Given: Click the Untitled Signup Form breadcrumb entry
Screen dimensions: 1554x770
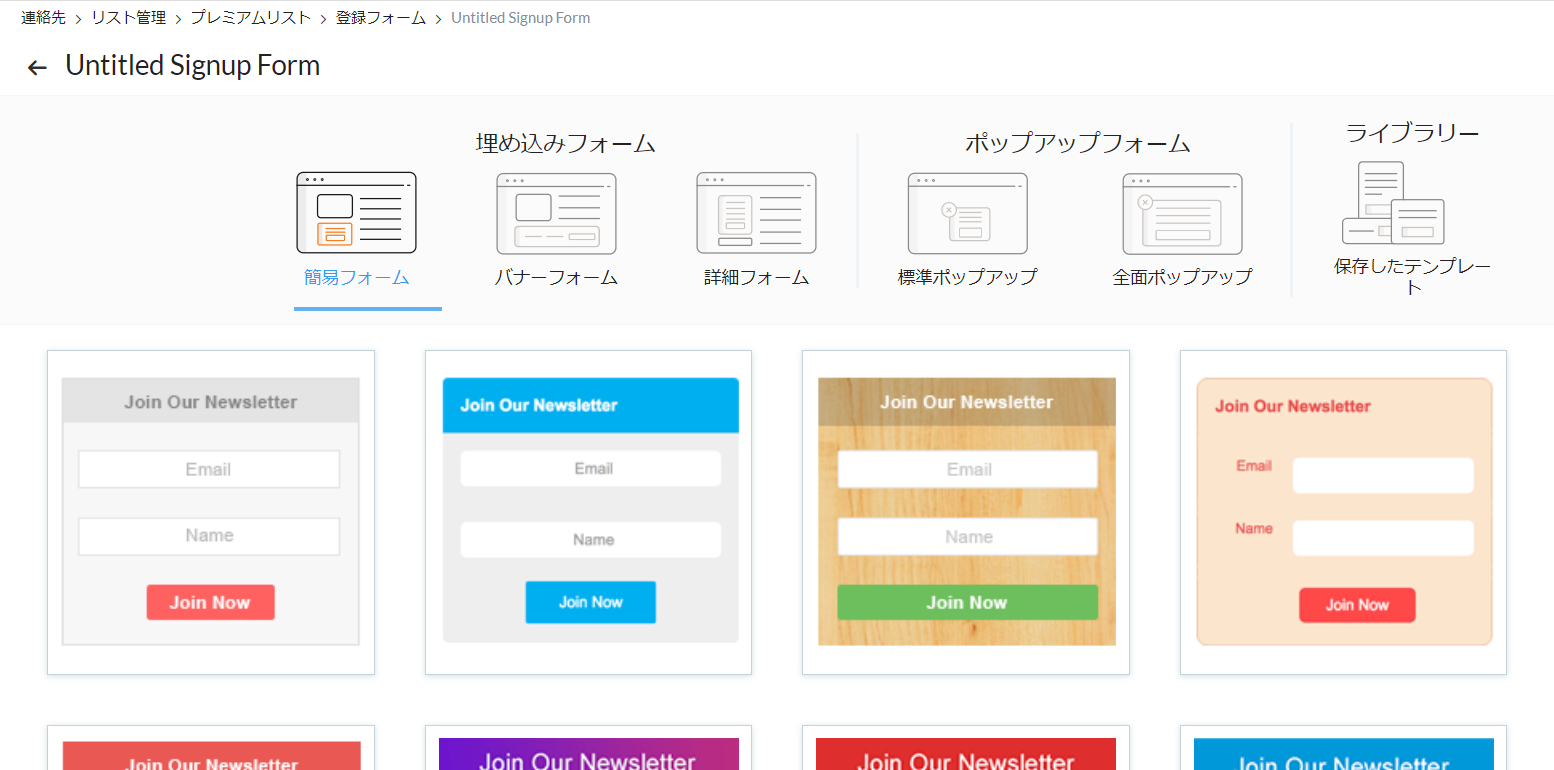Looking at the screenshot, I should tap(520, 18).
